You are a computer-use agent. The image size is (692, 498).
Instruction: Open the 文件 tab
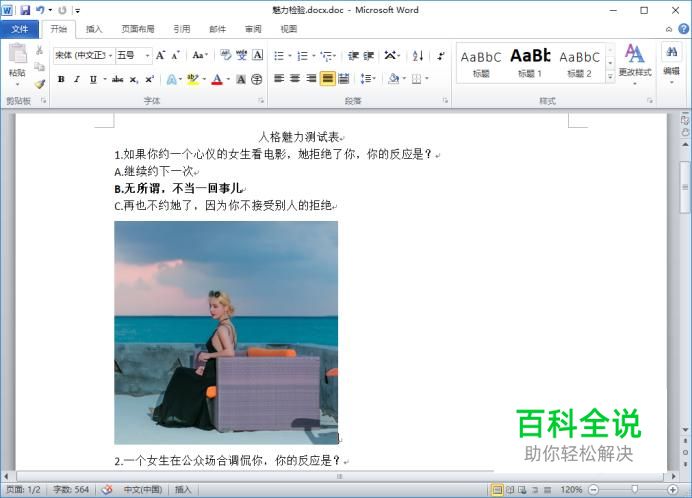coord(19,29)
